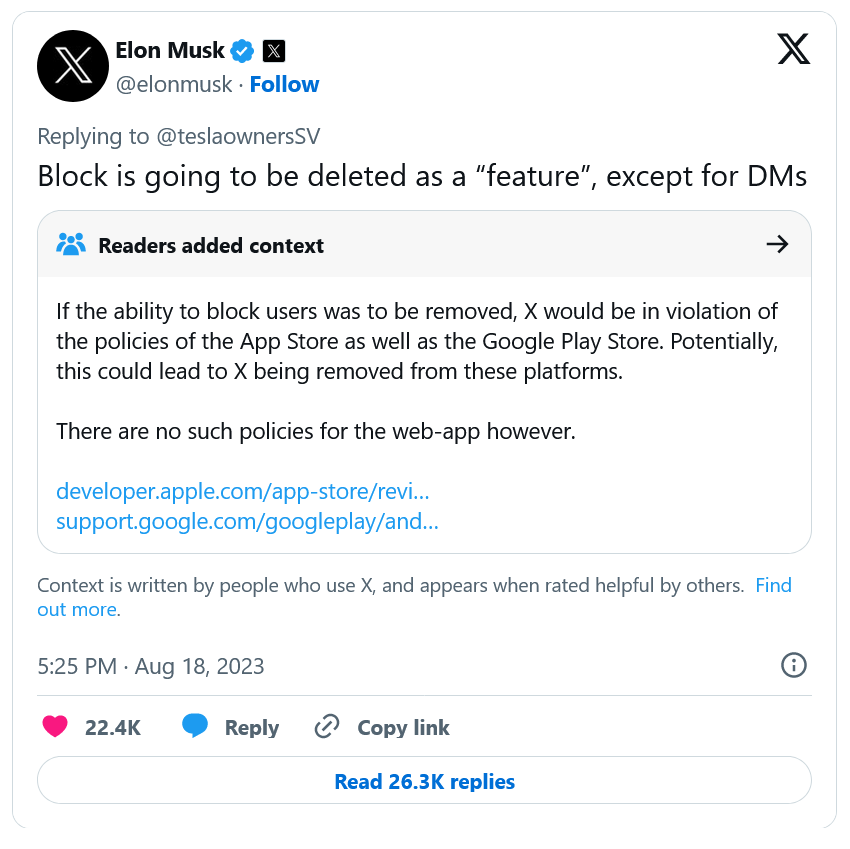Open the developer.apple.com app-store link

pos(243,491)
